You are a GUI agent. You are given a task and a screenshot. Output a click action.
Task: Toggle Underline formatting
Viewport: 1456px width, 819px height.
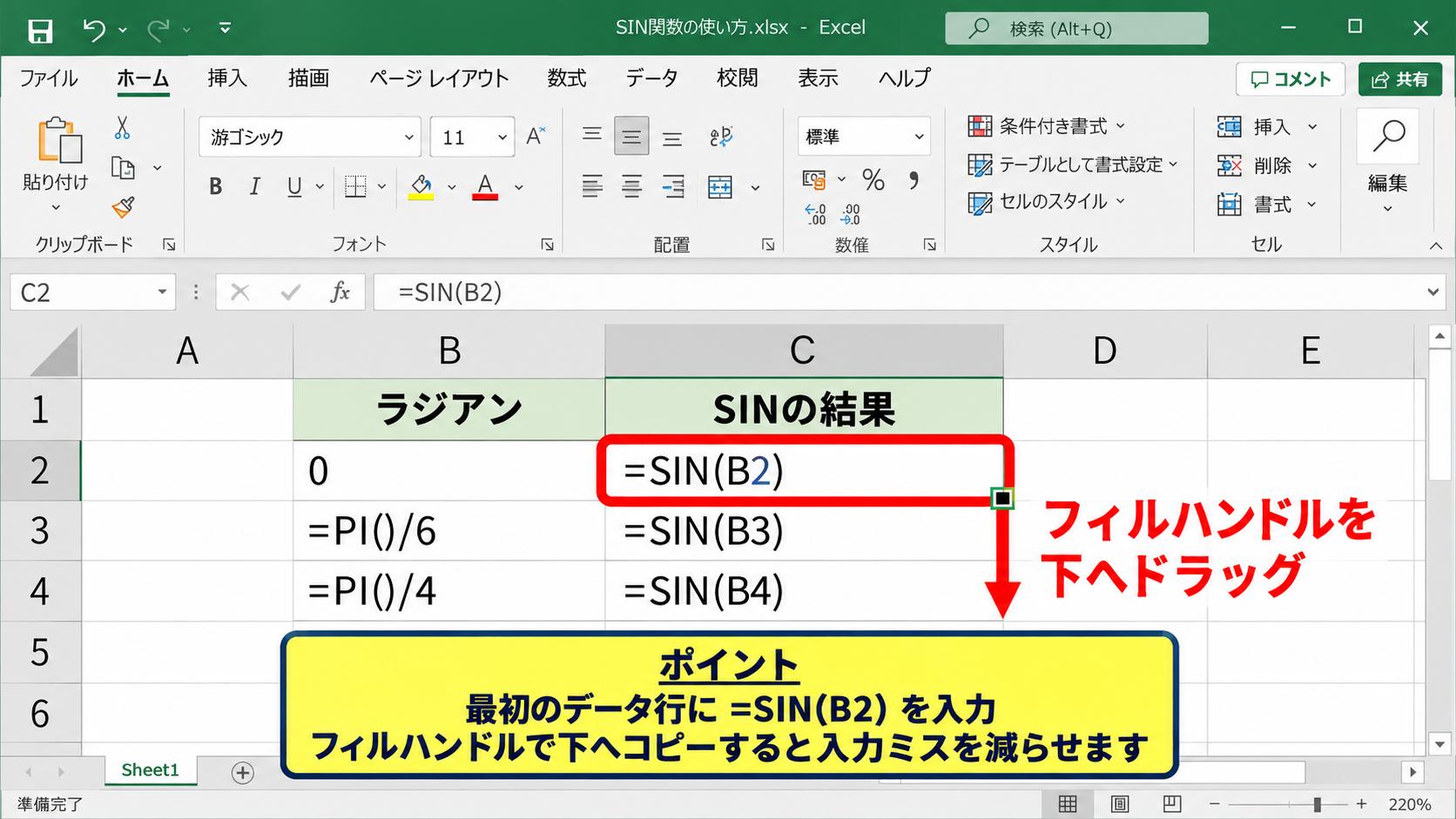(x=294, y=186)
